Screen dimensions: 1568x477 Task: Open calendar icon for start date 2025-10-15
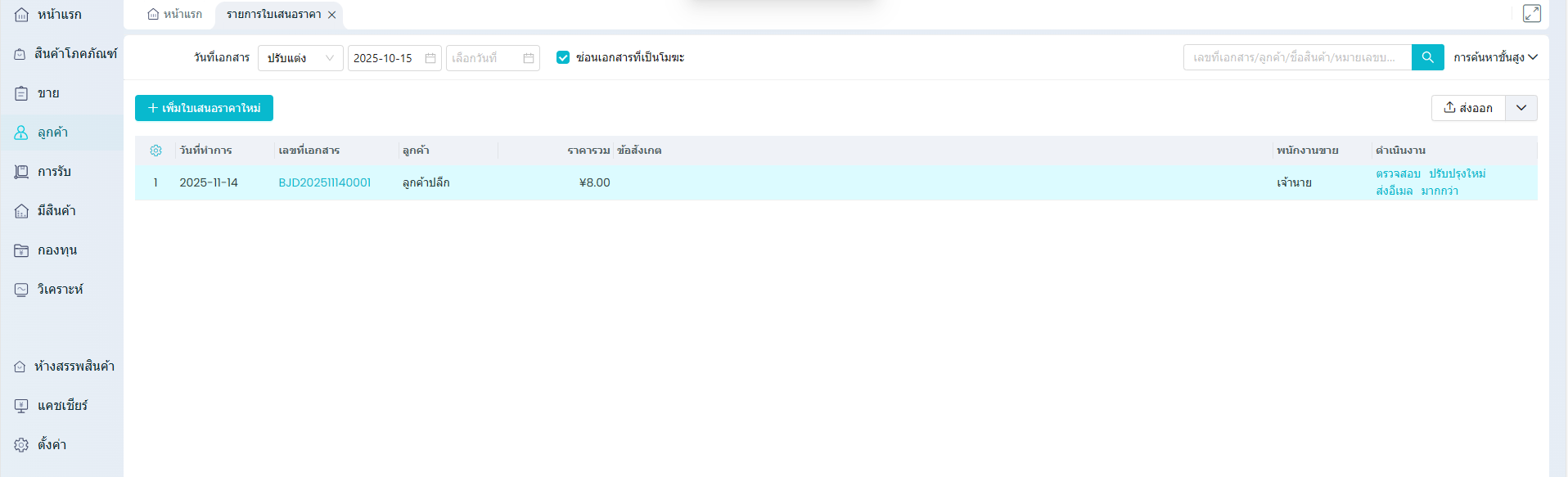click(430, 58)
